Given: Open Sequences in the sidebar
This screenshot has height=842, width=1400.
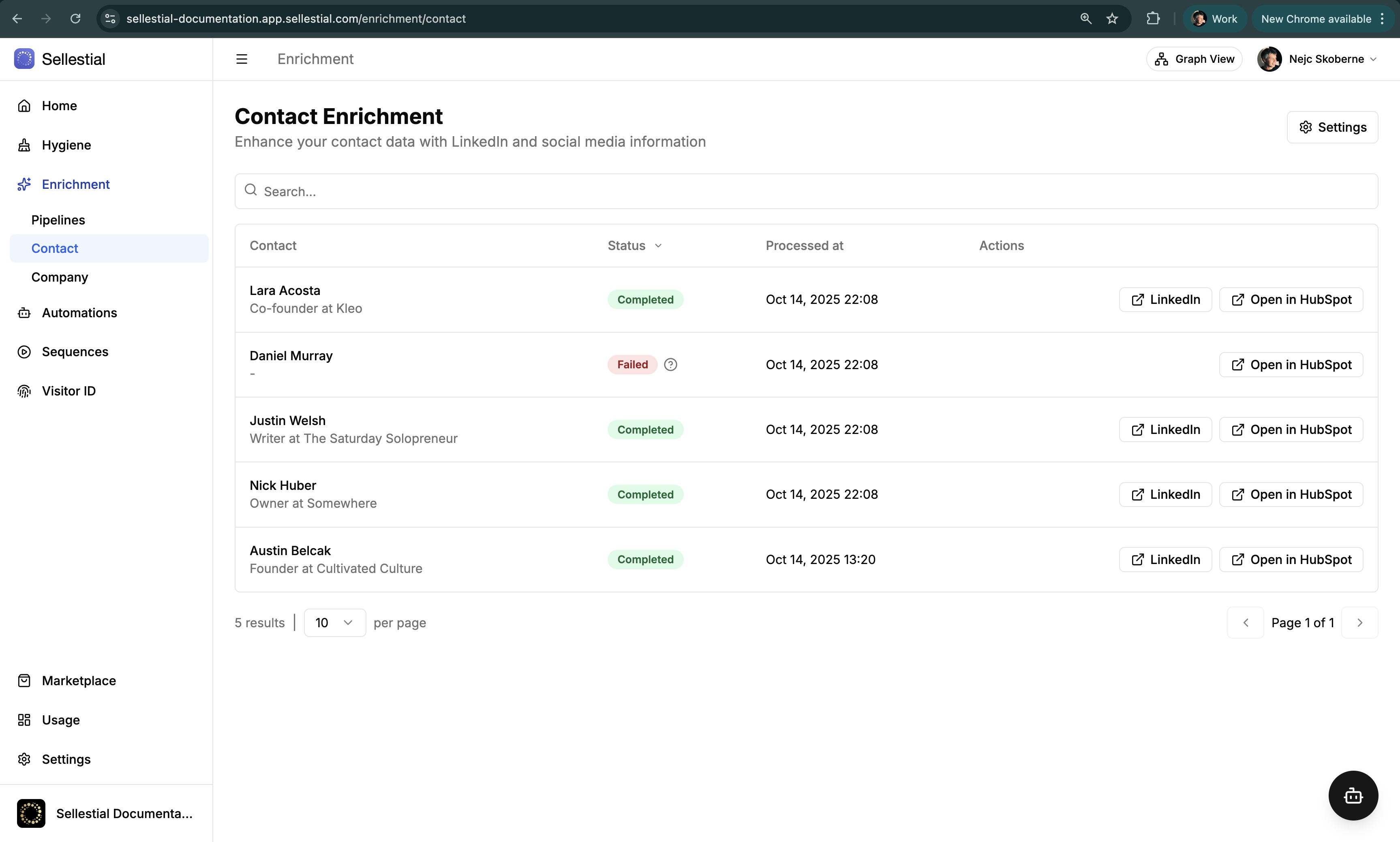Looking at the screenshot, I should 75,352.
